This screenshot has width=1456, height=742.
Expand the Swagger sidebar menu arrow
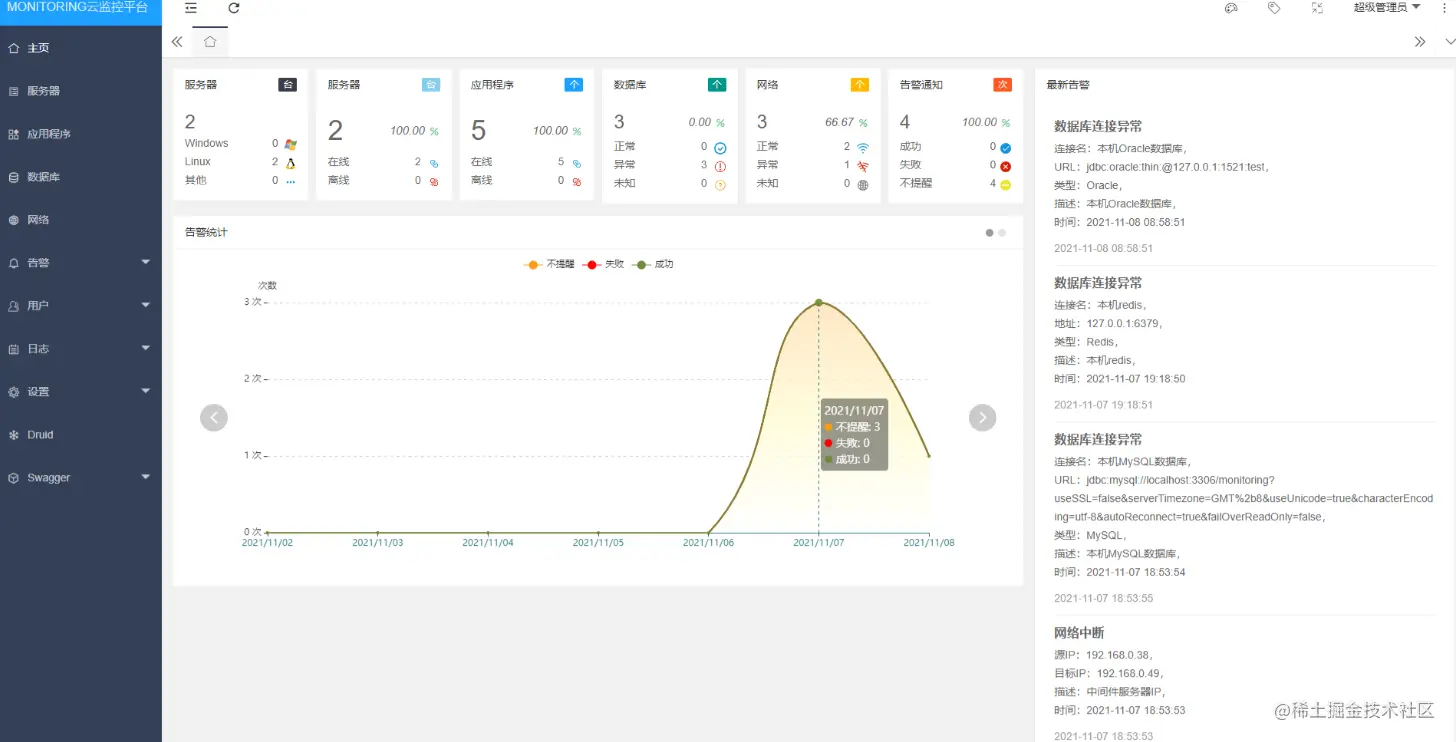click(x=146, y=477)
